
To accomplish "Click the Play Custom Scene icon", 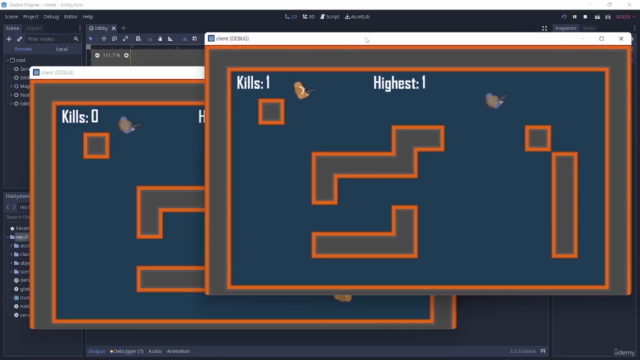I will [x=608, y=17].
